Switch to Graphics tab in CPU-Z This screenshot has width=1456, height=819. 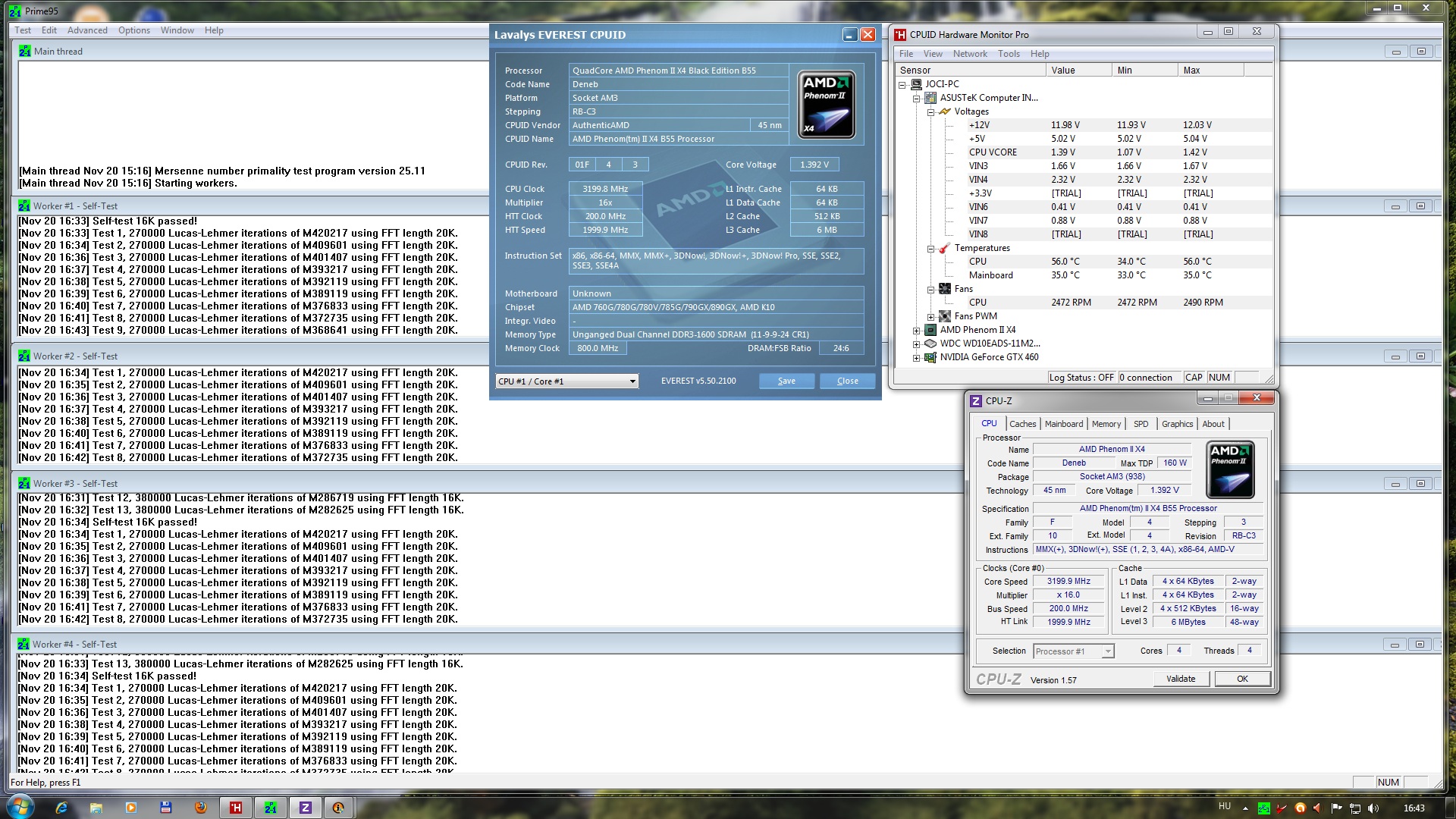click(1177, 424)
